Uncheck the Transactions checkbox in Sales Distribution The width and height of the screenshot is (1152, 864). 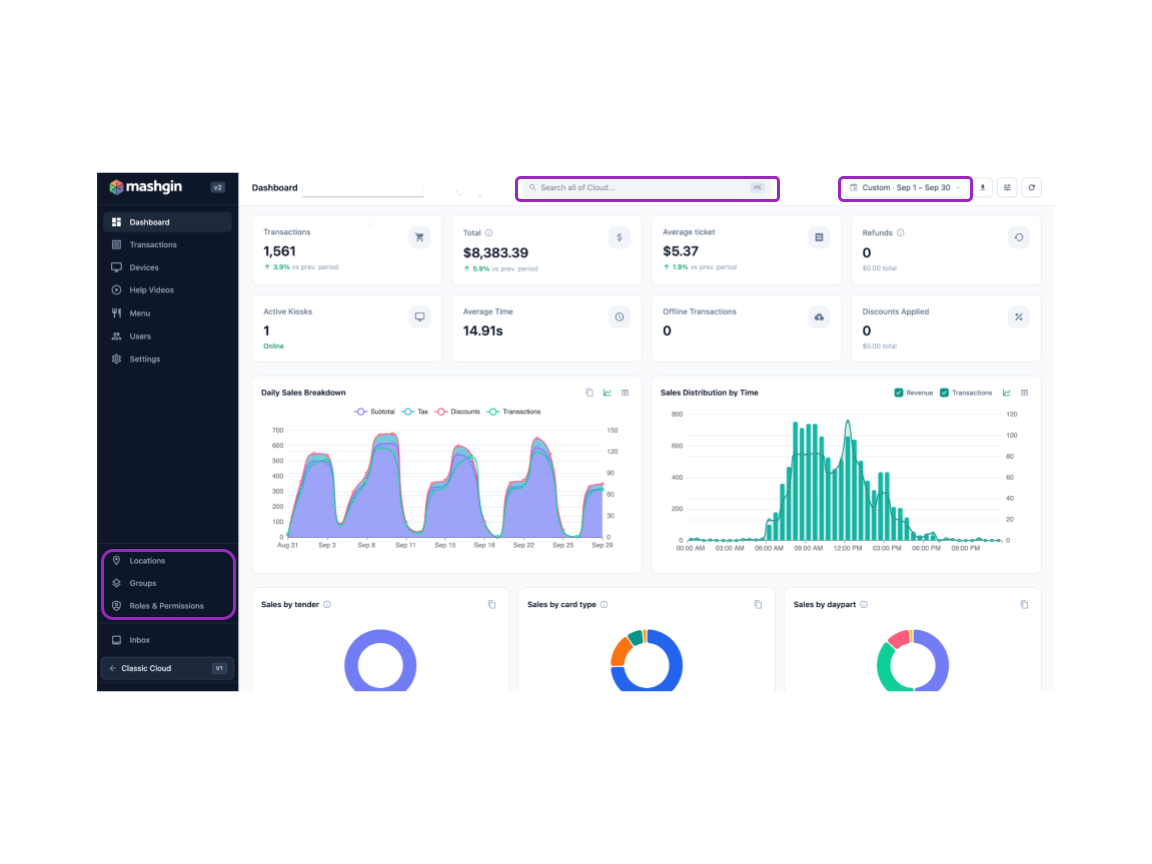(945, 393)
